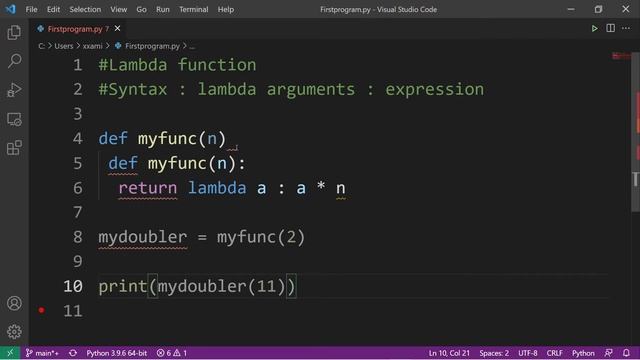The width and height of the screenshot is (640, 360).
Task: Open the Explorer view in activity bar
Action: [x=14, y=33]
